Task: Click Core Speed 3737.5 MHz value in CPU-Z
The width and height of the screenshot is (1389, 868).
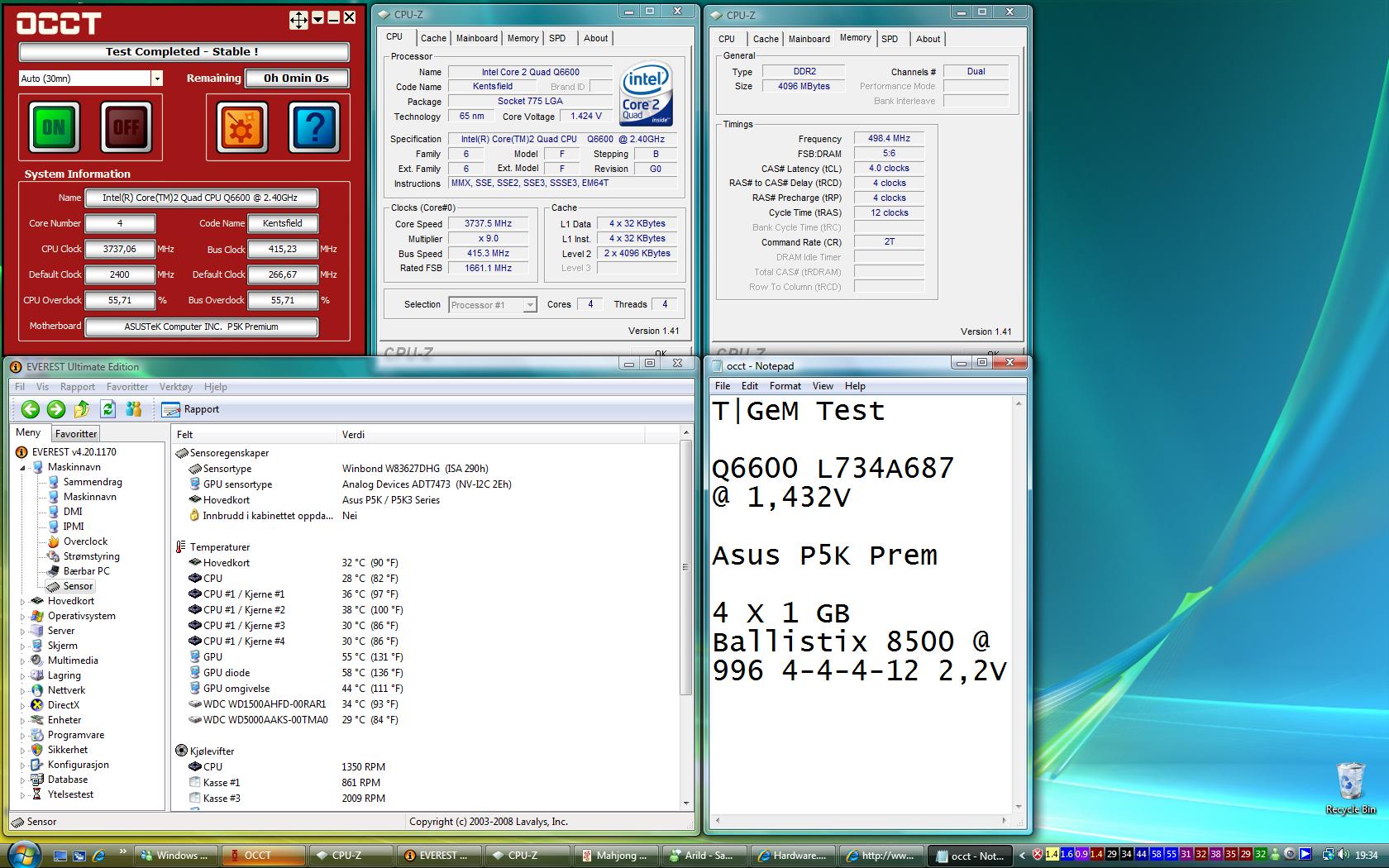Action: [x=488, y=224]
